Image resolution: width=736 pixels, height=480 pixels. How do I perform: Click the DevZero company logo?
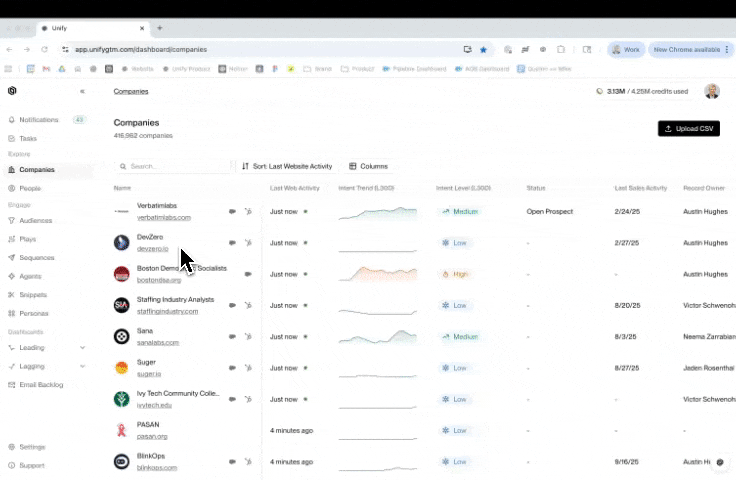(x=122, y=243)
